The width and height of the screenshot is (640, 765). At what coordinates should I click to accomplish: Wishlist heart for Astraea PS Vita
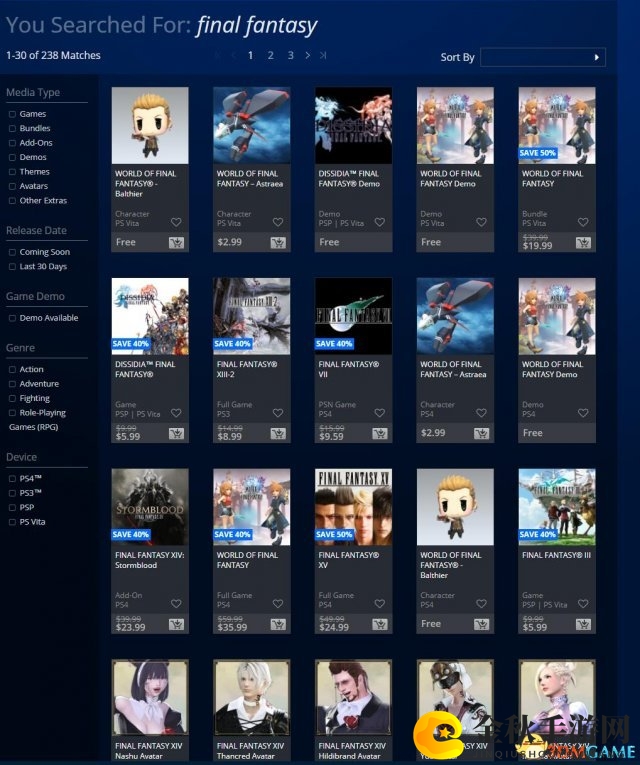pyautogui.click(x=278, y=222)
